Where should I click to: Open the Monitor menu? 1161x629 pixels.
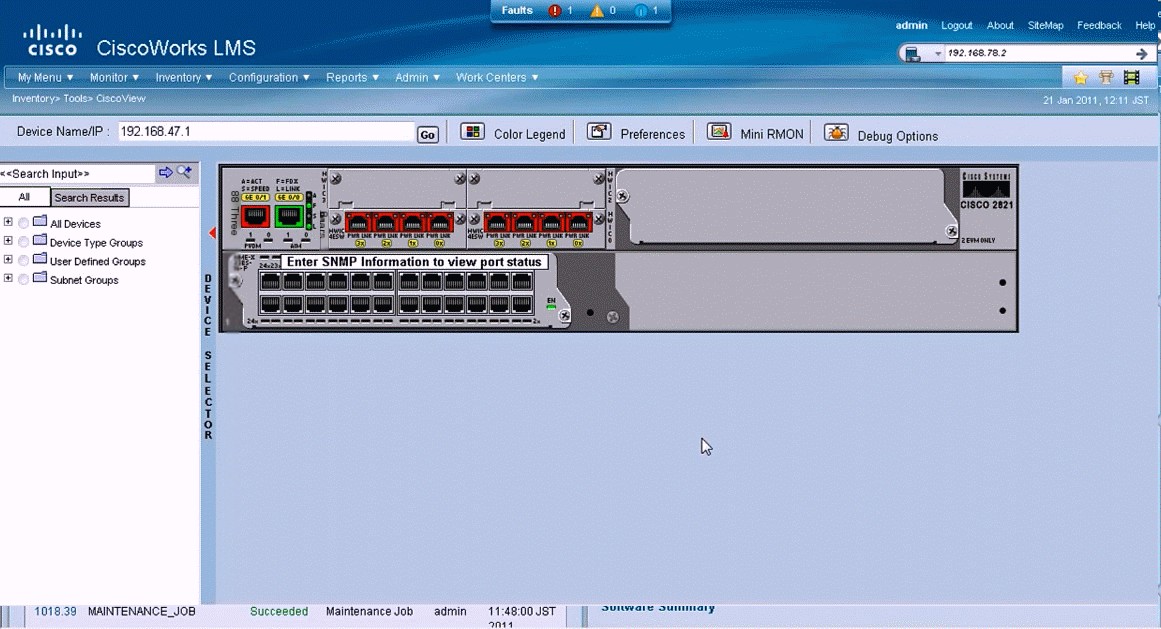[x=114, y=77]
